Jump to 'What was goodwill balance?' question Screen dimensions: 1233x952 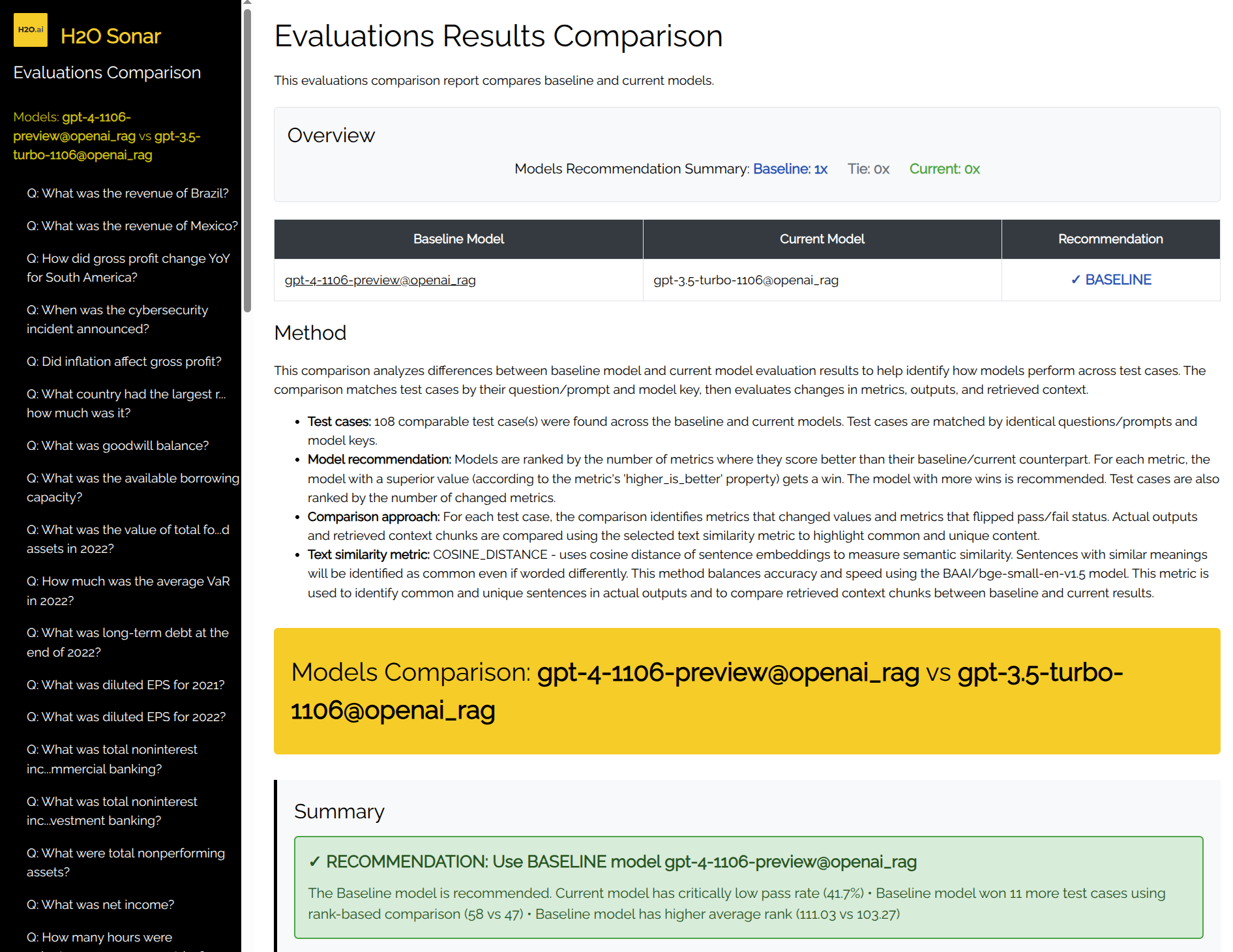(x=117, y=445)
